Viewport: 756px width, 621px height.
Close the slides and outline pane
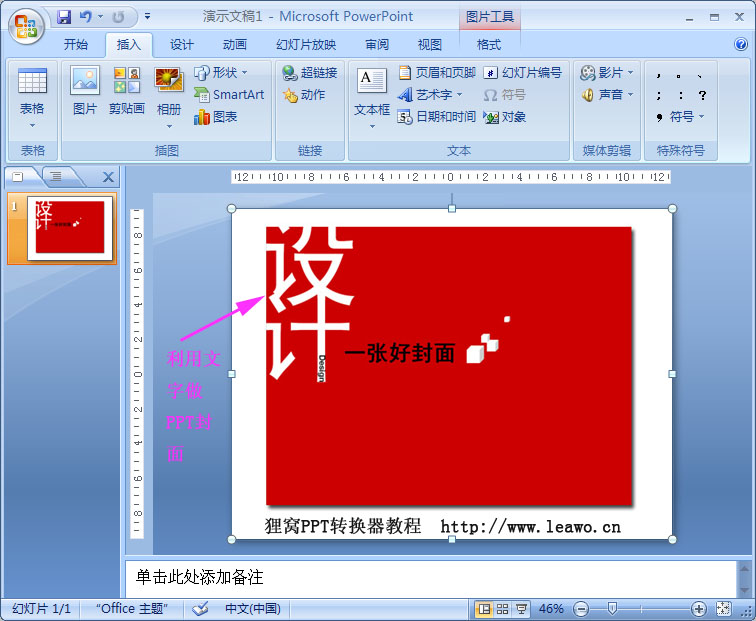[108, 177]
